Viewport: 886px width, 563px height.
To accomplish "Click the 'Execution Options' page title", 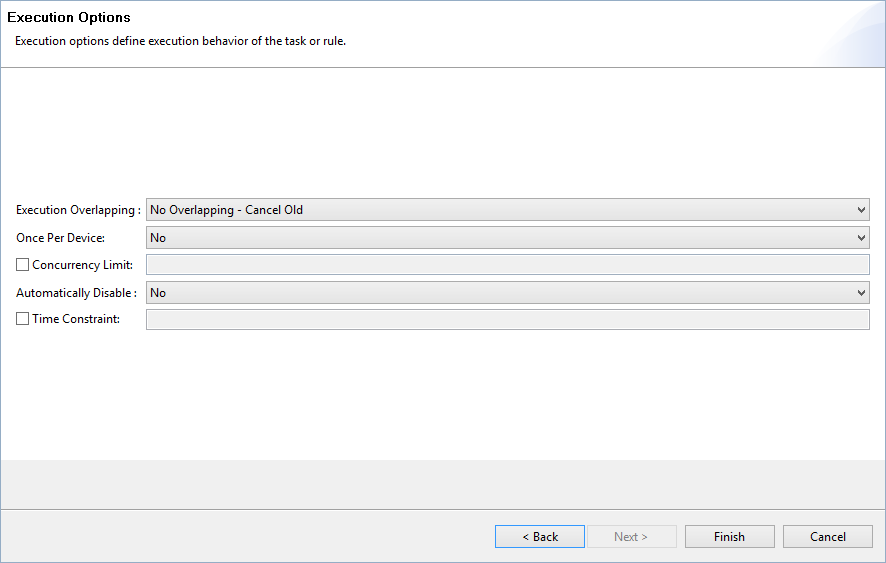I will point(69,18).
